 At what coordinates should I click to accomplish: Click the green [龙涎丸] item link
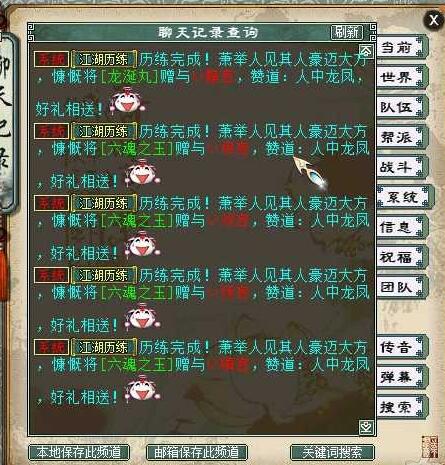(x=129, y=77)
